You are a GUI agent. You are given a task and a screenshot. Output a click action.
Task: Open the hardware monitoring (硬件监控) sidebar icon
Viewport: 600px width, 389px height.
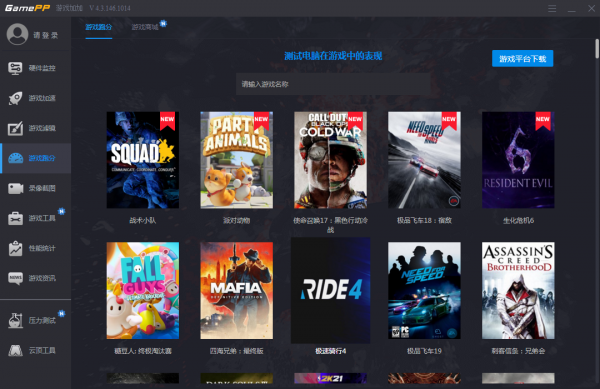pos(15,68)
